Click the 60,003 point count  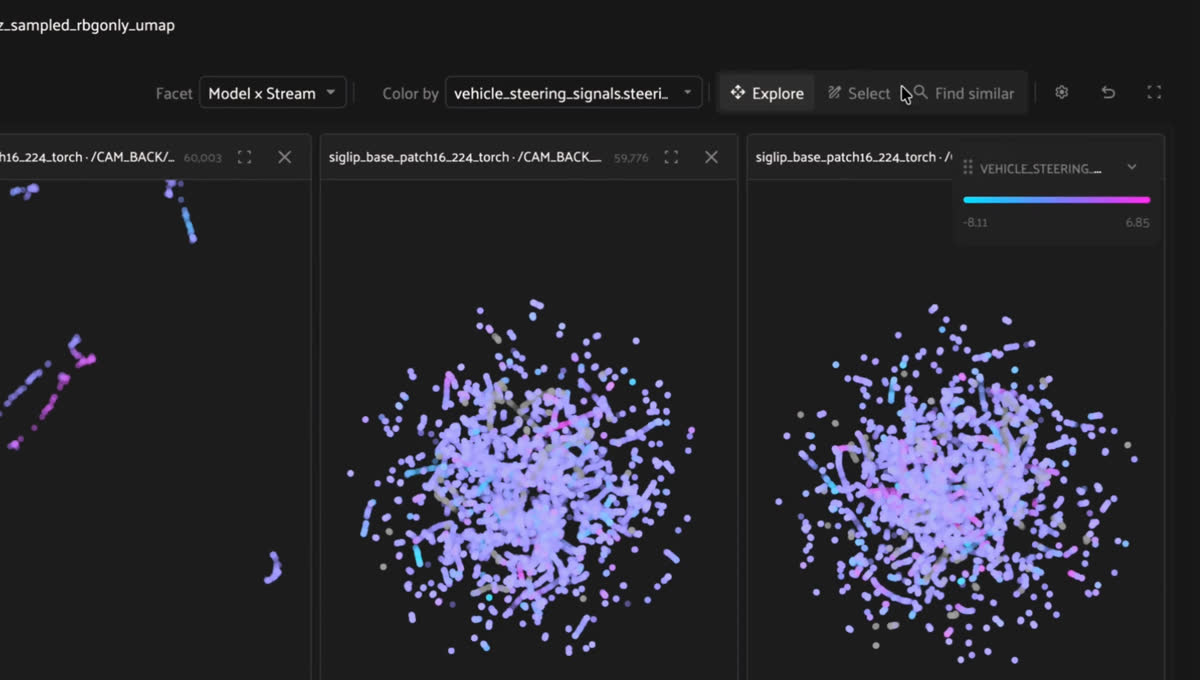tap(203, 157)
